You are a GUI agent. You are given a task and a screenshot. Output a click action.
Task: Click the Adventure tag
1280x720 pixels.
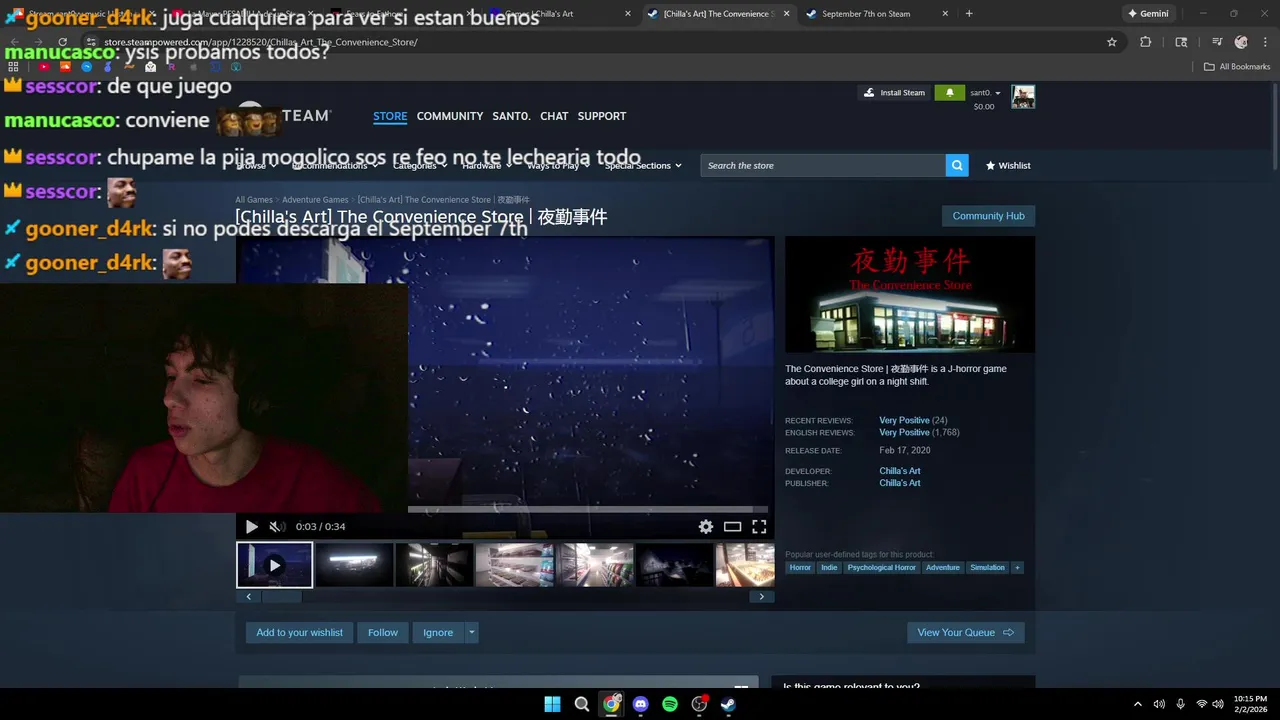pos(942,568)
